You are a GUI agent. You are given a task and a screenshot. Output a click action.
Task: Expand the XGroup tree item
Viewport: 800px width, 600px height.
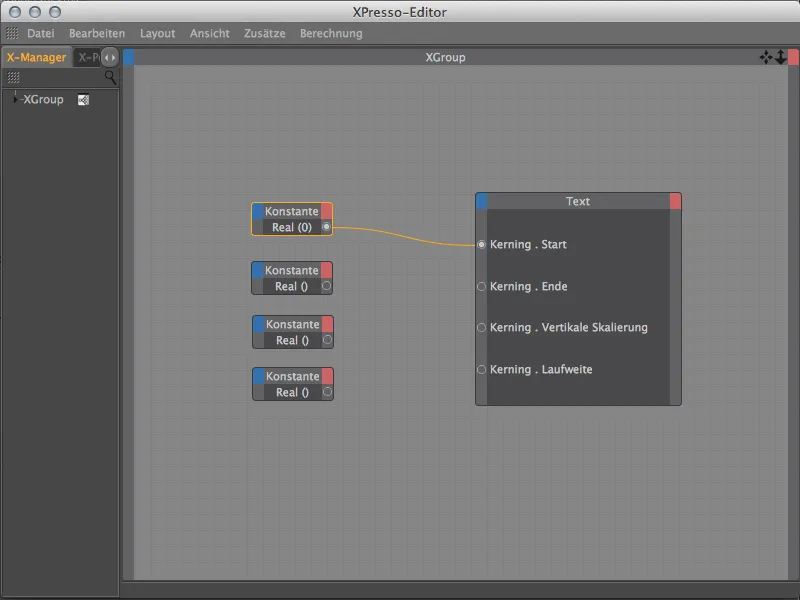pyautogui.click(x=15, y=99)
